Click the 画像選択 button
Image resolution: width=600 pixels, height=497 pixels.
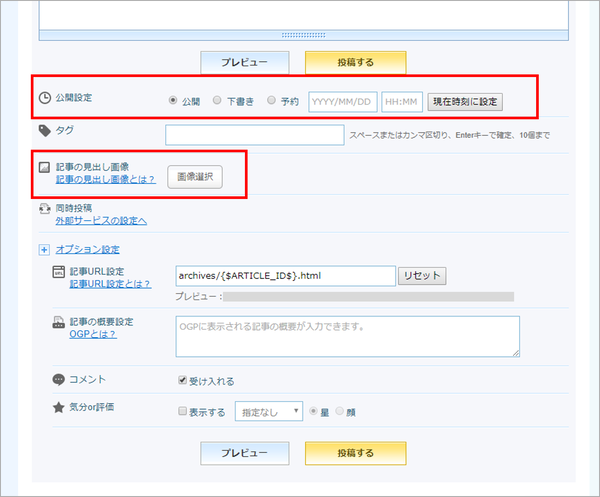pyautogui.click(x=195, y=177)
